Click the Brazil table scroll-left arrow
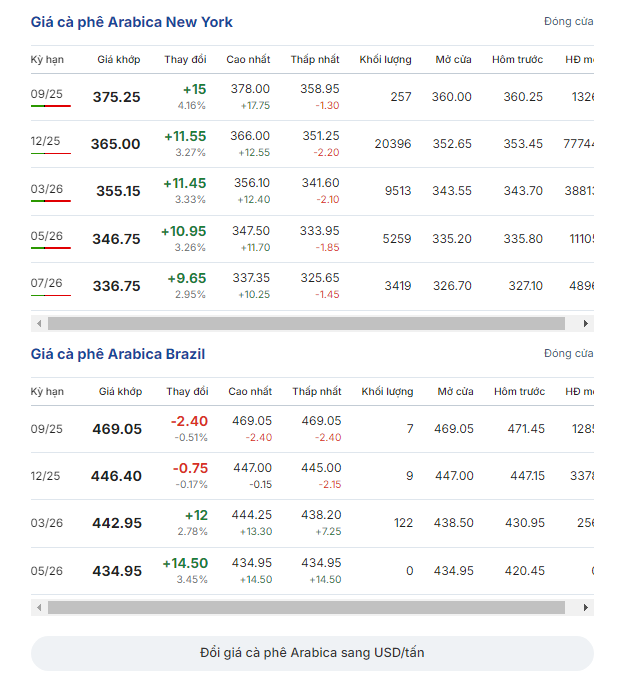 point(39,607)
